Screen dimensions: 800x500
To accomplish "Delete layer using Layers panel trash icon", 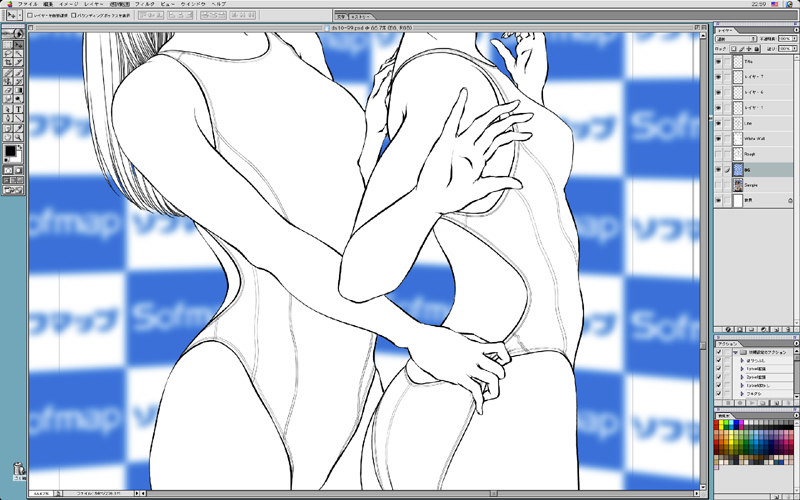I will [x=788, y=329].
